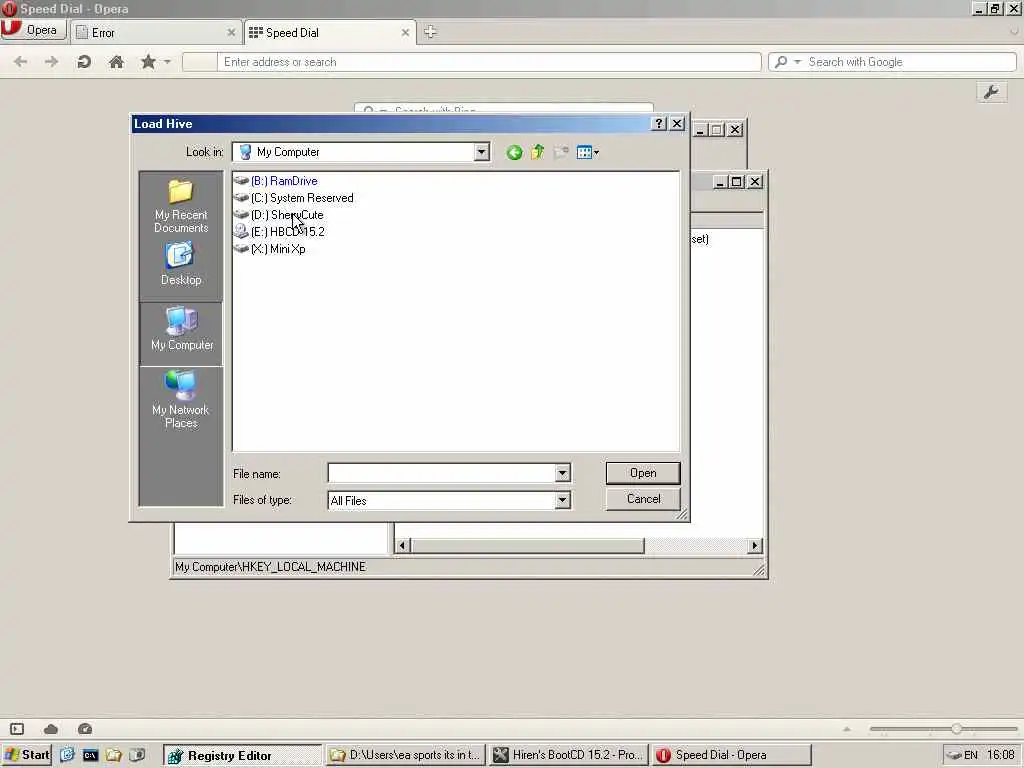
Task: Close the Speed Dial tab
Action: point(406,32)
